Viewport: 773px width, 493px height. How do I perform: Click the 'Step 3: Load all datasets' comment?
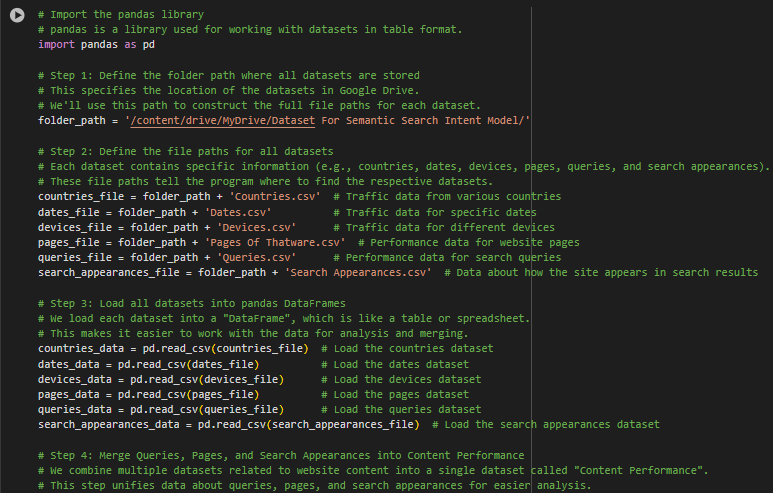[192, 303]
